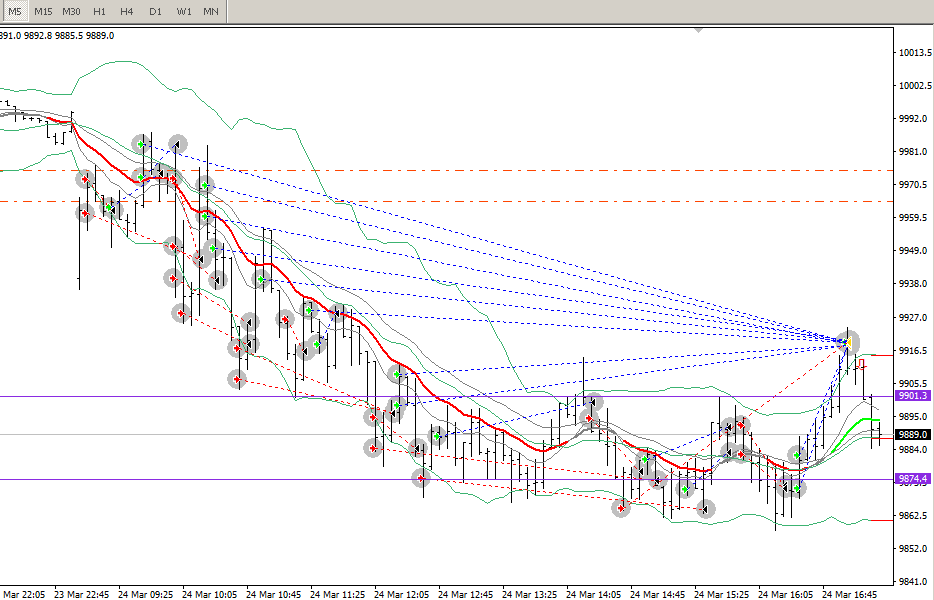
Task: Click the 24 Mar 13:25 time label
Action: 530,594
